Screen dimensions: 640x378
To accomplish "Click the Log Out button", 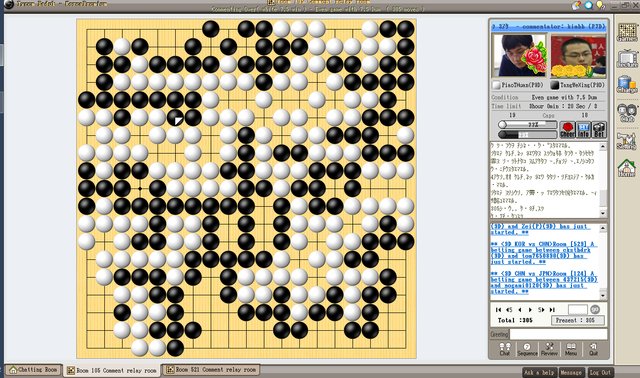I will (600, 372).
